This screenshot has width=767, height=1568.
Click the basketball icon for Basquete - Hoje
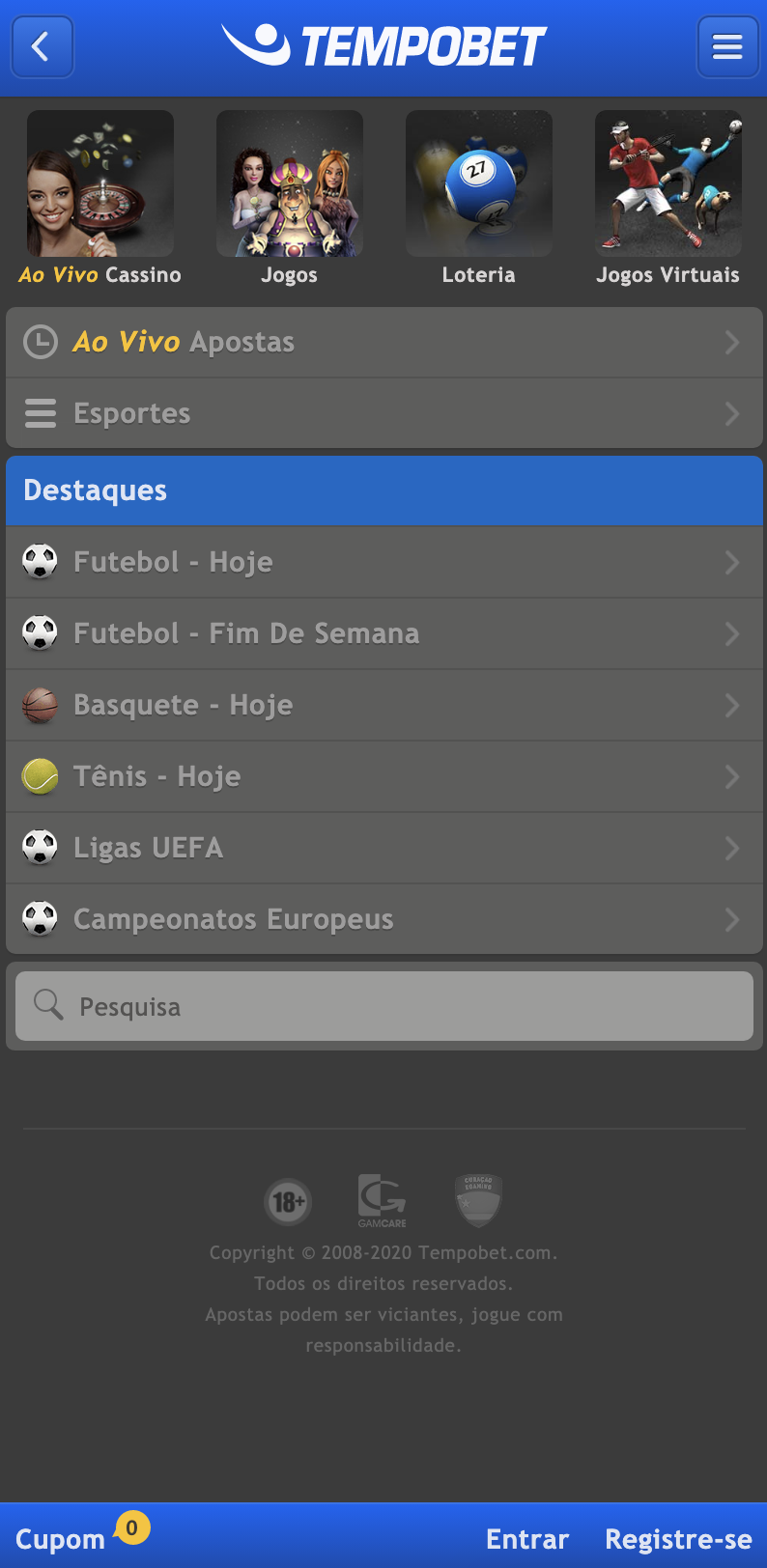(x=41, y=705)
